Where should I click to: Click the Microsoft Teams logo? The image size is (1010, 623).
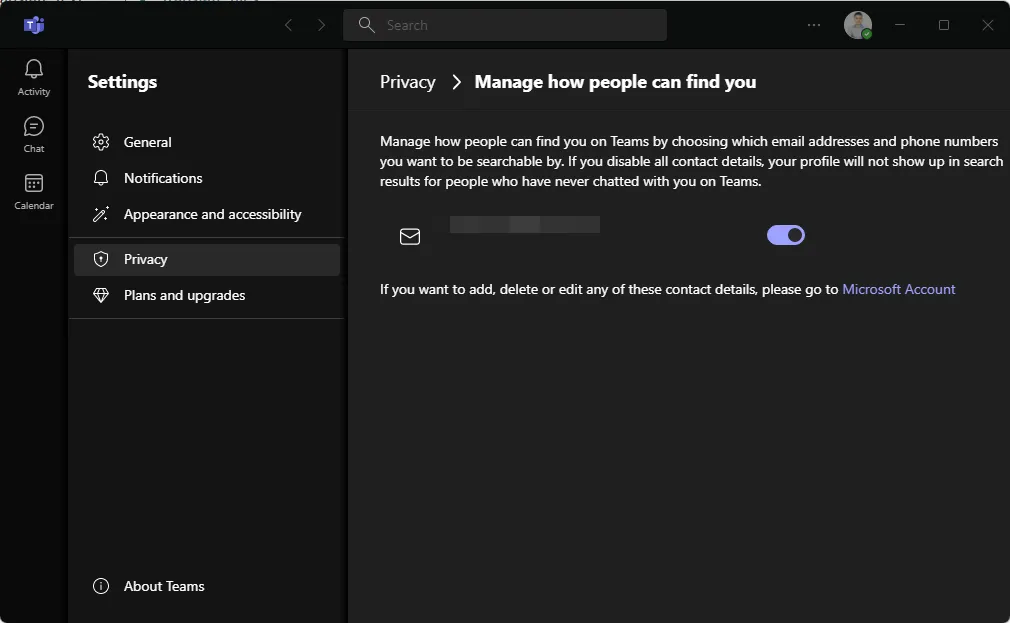[34, 25]
